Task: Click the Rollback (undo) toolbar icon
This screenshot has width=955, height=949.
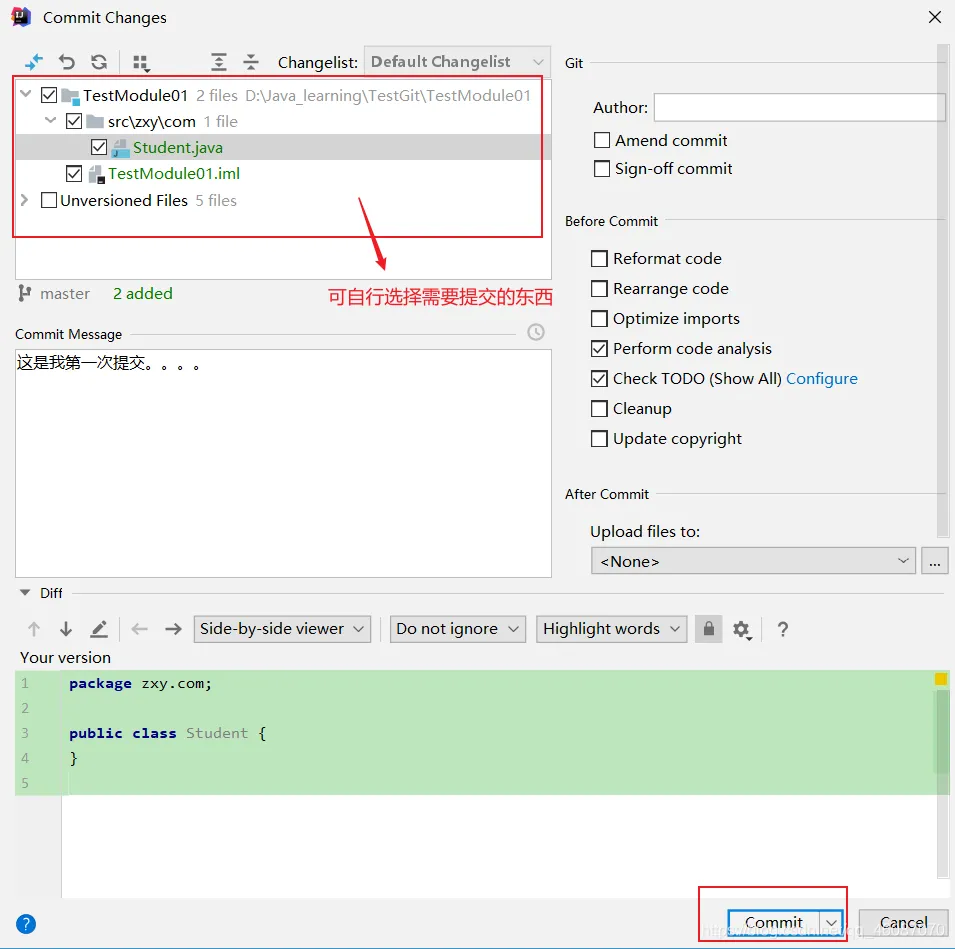Action: [67, 62]
